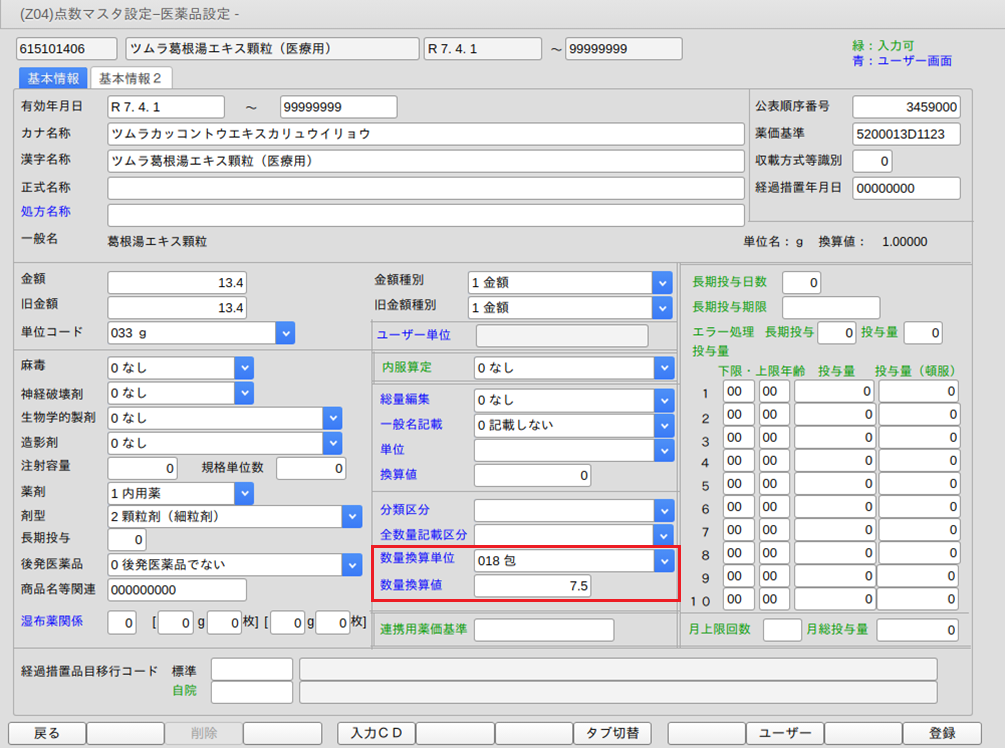Viewport: 1005px width, 748px height.
Task: Open the 剤型 dropdown
Action: point(351,516)
